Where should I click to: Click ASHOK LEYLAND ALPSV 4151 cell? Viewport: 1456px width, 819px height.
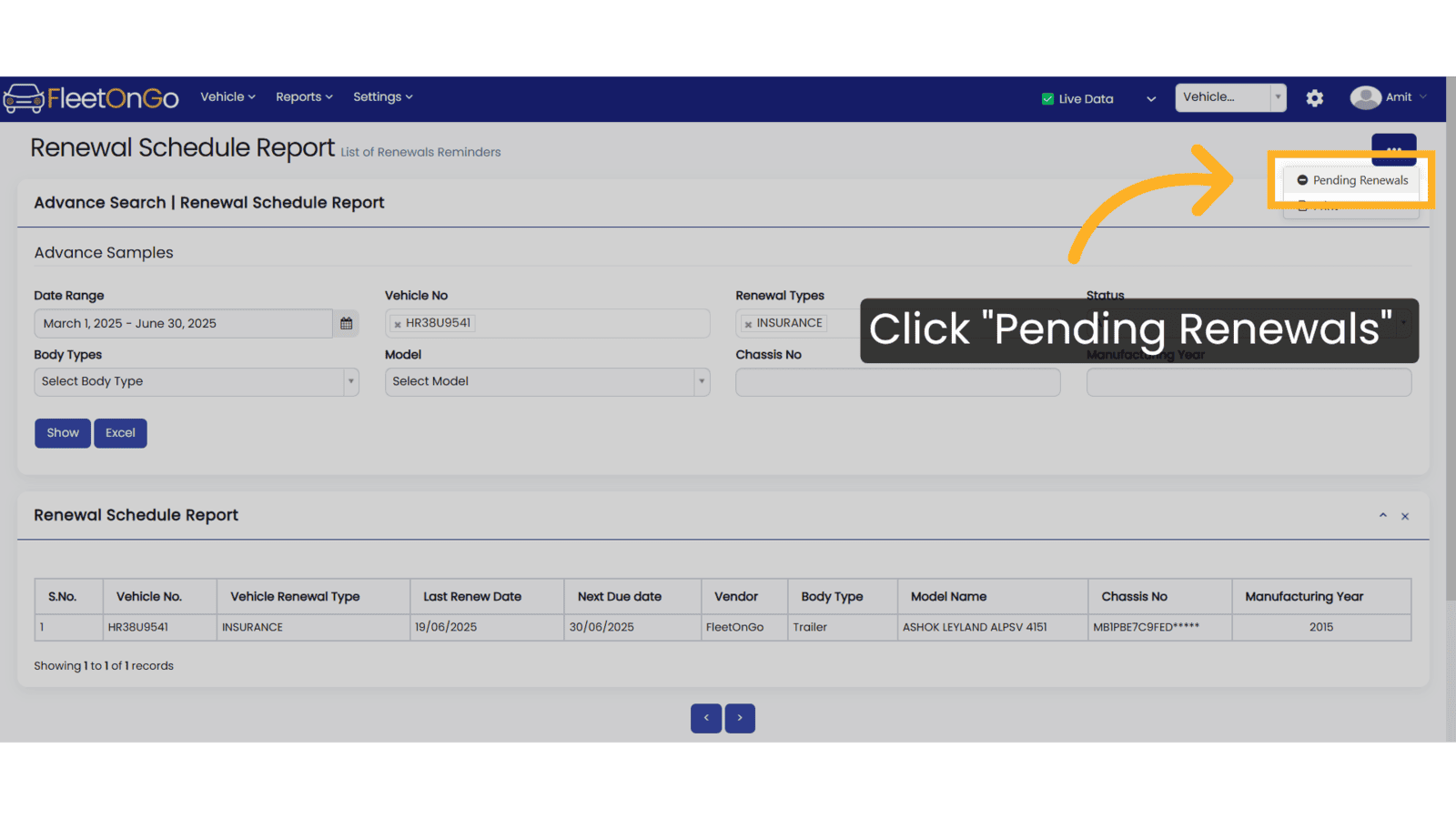tap(993, 627)
